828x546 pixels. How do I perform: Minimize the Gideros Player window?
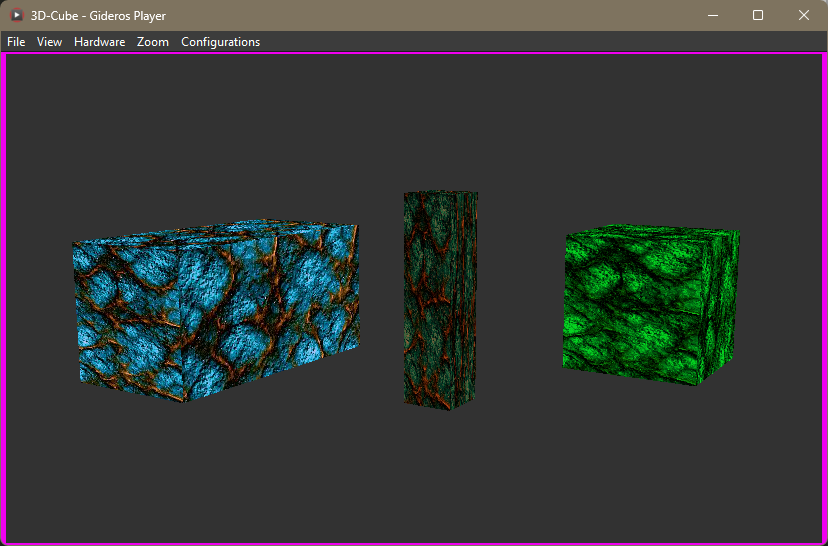coord(713,15)
